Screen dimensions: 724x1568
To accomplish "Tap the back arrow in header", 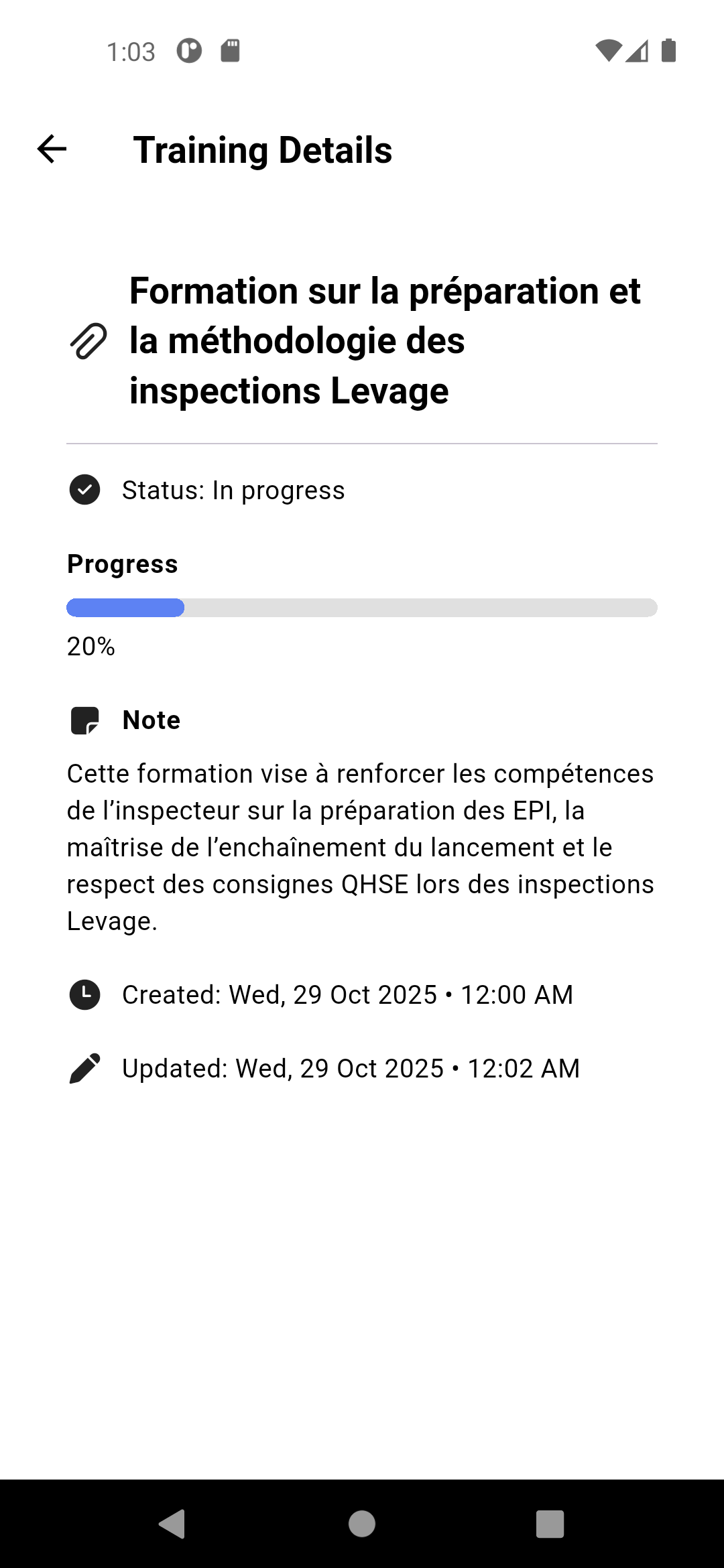I will click(52, 149).
